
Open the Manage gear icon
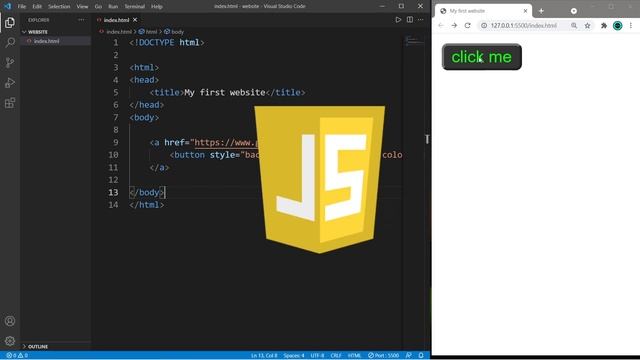coord(10,341)
